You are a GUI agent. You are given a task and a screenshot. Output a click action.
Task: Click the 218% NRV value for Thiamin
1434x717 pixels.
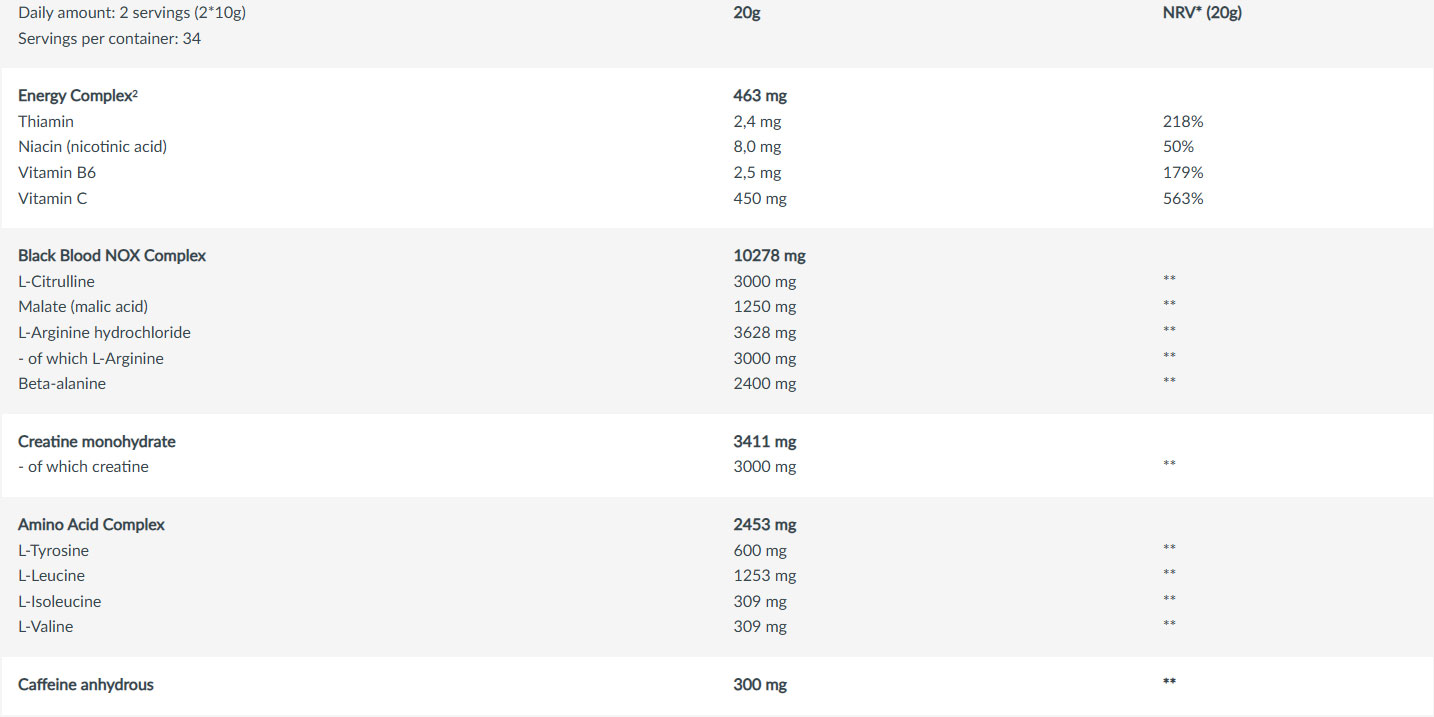tap(1183, 121)
